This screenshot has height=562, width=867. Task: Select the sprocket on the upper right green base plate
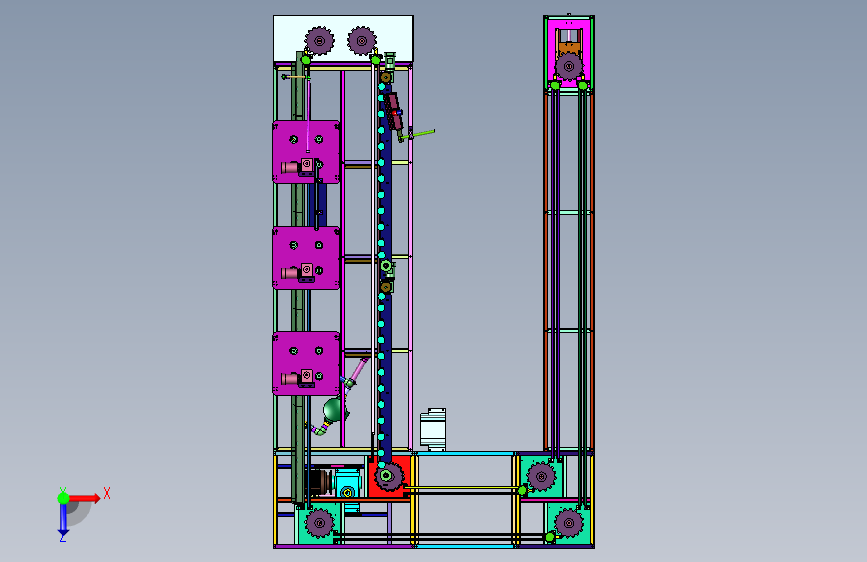(541, 476)
